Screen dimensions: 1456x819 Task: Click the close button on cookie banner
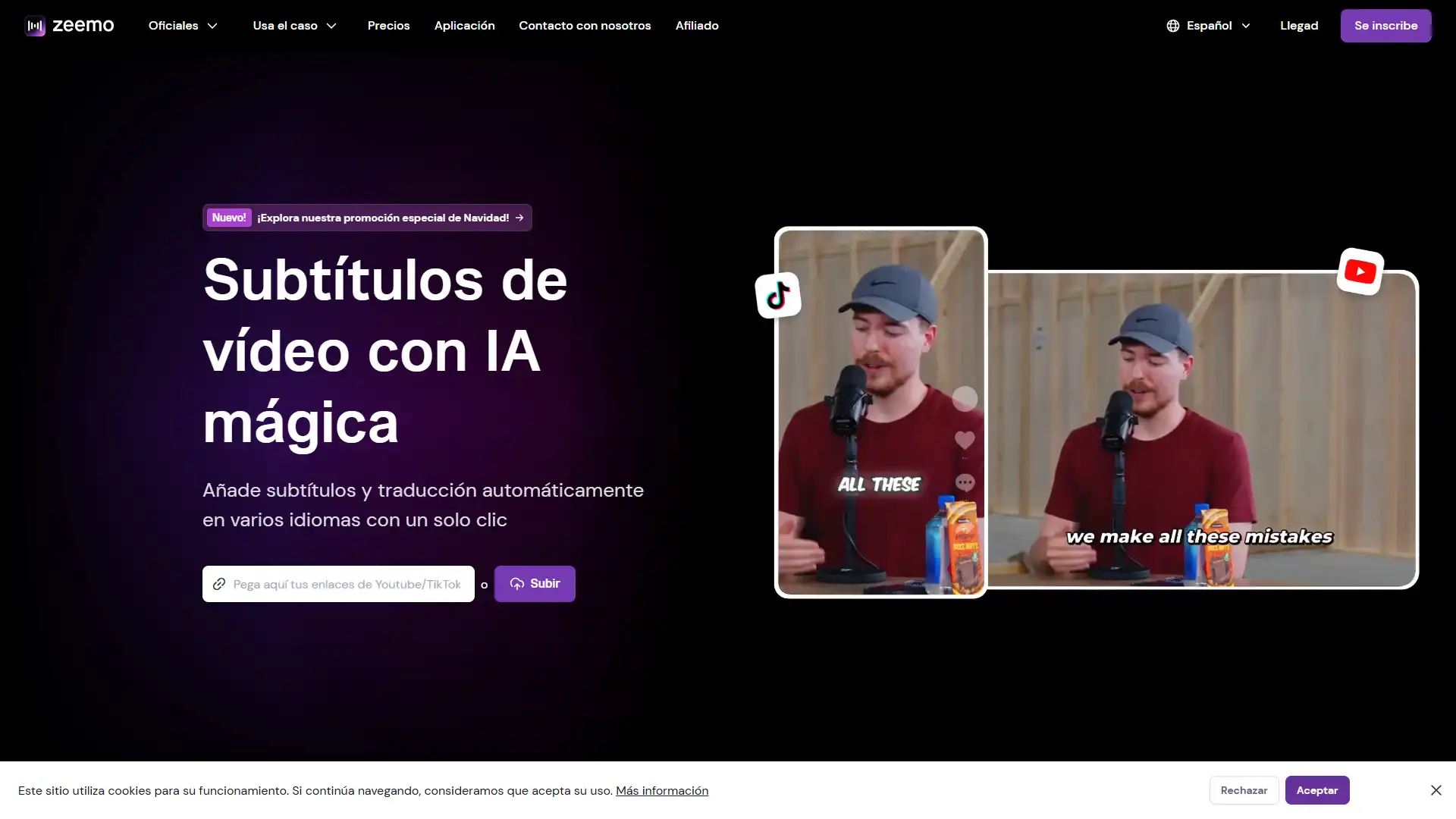click(x=1436, y=790)
